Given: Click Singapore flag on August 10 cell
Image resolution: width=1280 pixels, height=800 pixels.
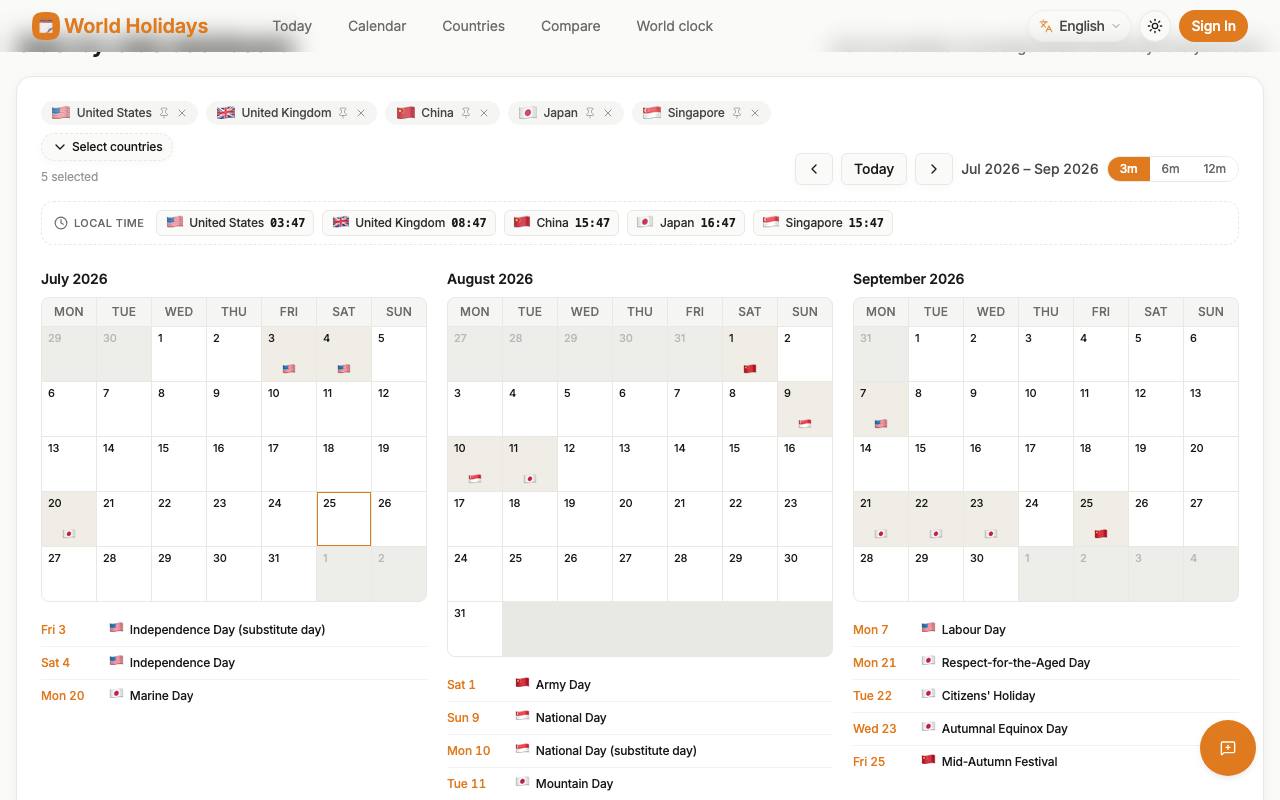Looking at the screenshot, I should [x=475, y=479].
